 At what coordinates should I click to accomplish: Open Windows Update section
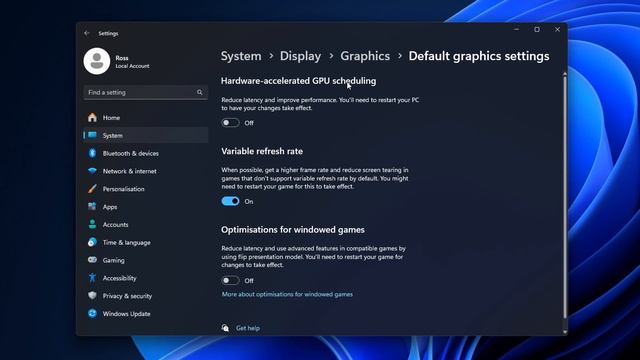coord(146,313)
